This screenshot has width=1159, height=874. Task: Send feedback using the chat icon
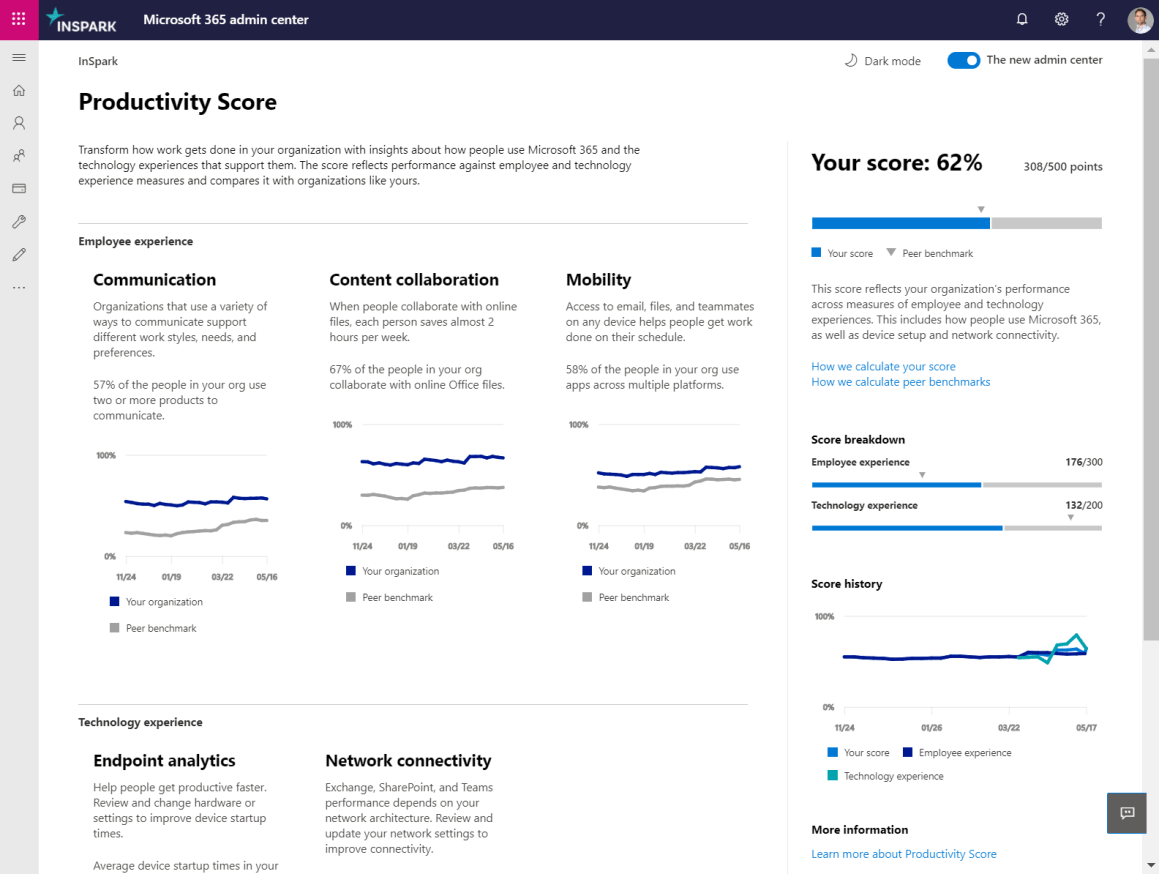tap(1126, 813)
